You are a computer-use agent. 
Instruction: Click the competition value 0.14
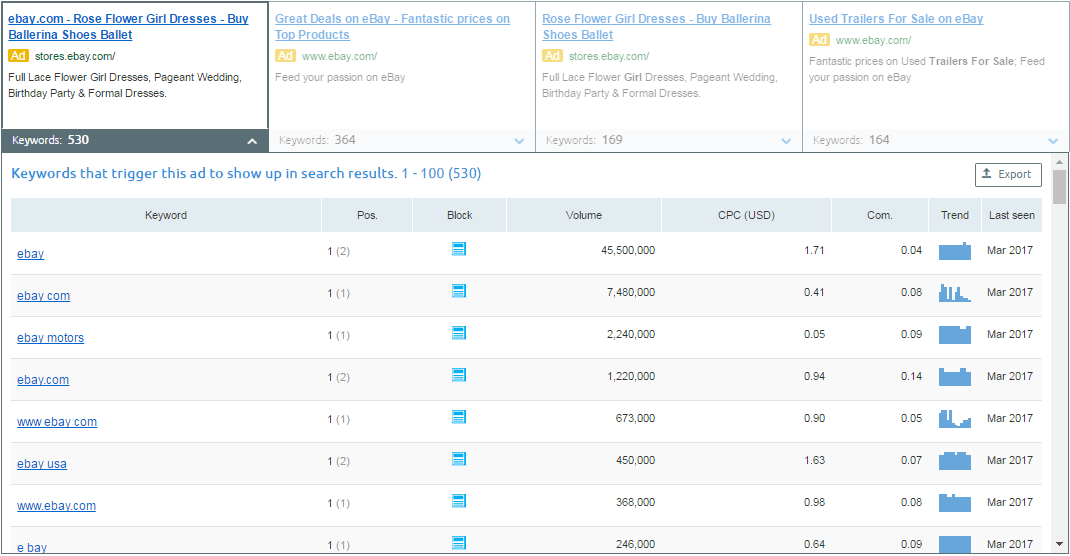click(911, 377)
